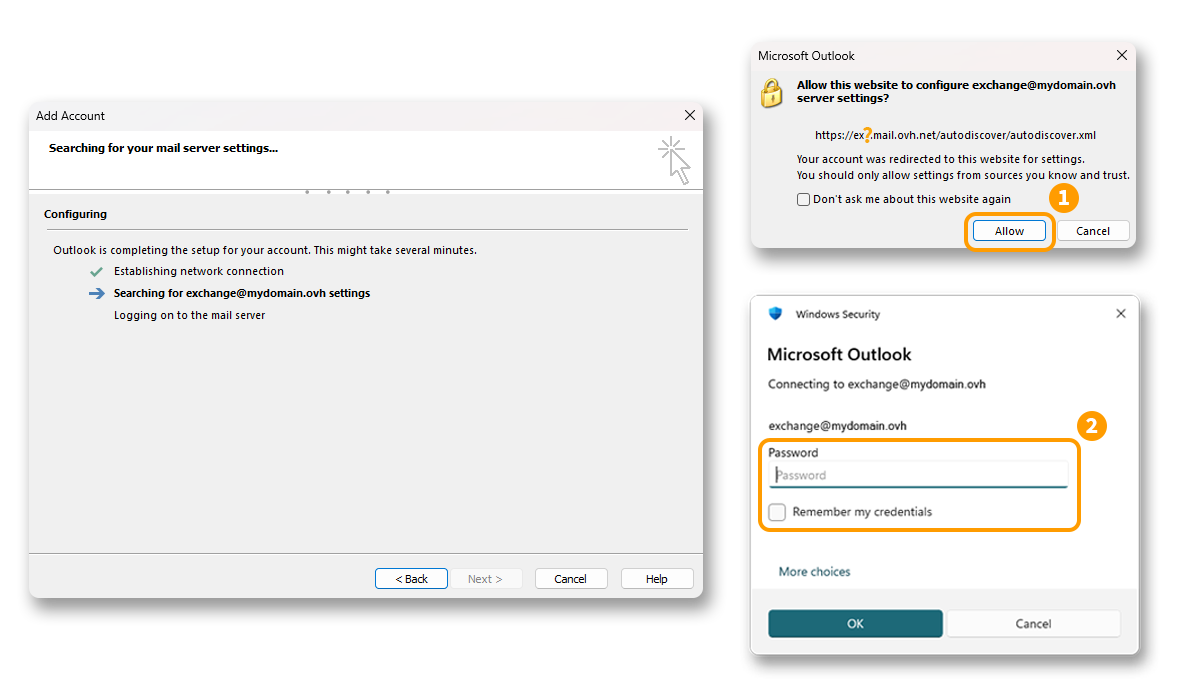Click the animated cursor icon in Add Account
The height and width of the screenshot is (700, 1200).
[676, 160]
